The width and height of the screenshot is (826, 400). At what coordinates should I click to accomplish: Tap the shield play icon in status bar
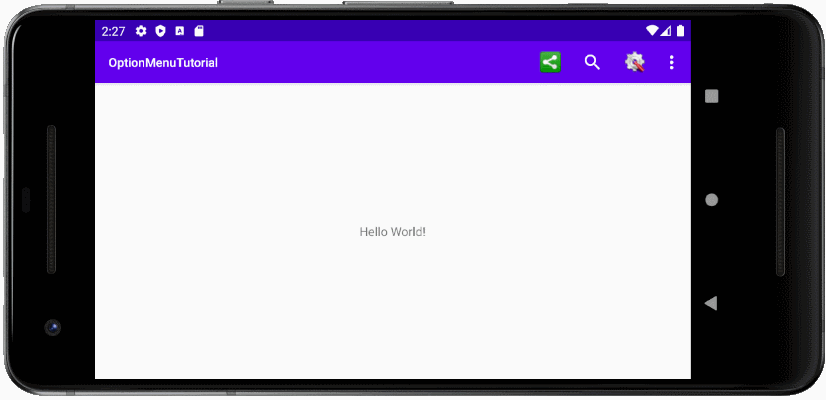coord(160,31)
